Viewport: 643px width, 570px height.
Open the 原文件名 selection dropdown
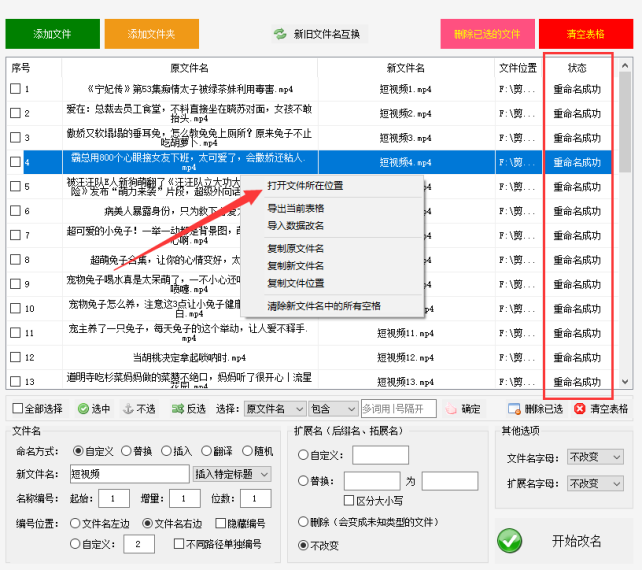275,409
